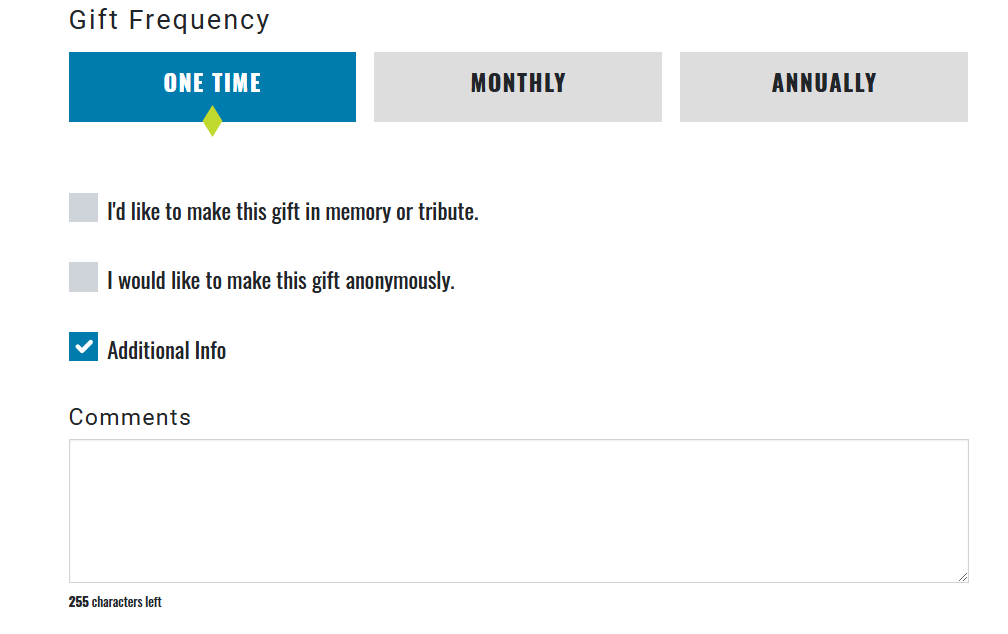Click inside the Comments text area
This screenshot has width=1008, height=634.
pos(518,510)
